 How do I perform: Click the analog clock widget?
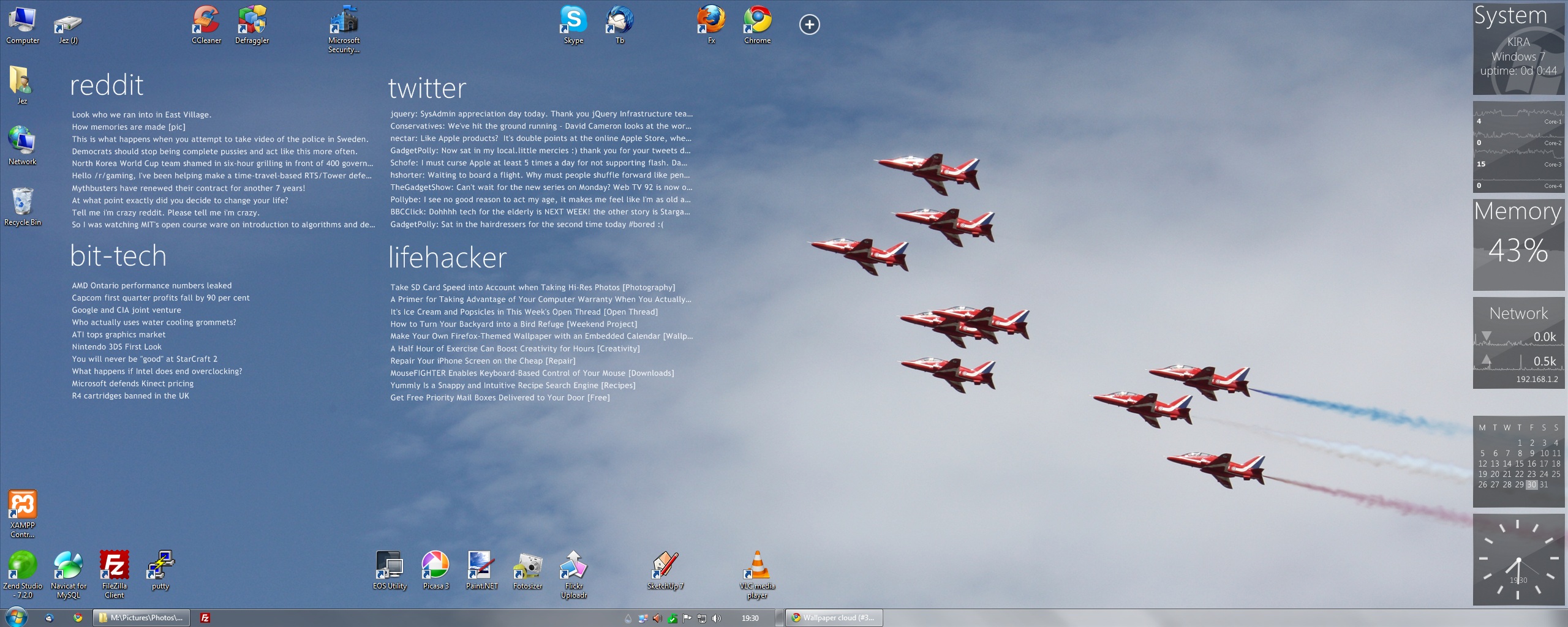pos(1518,560)
